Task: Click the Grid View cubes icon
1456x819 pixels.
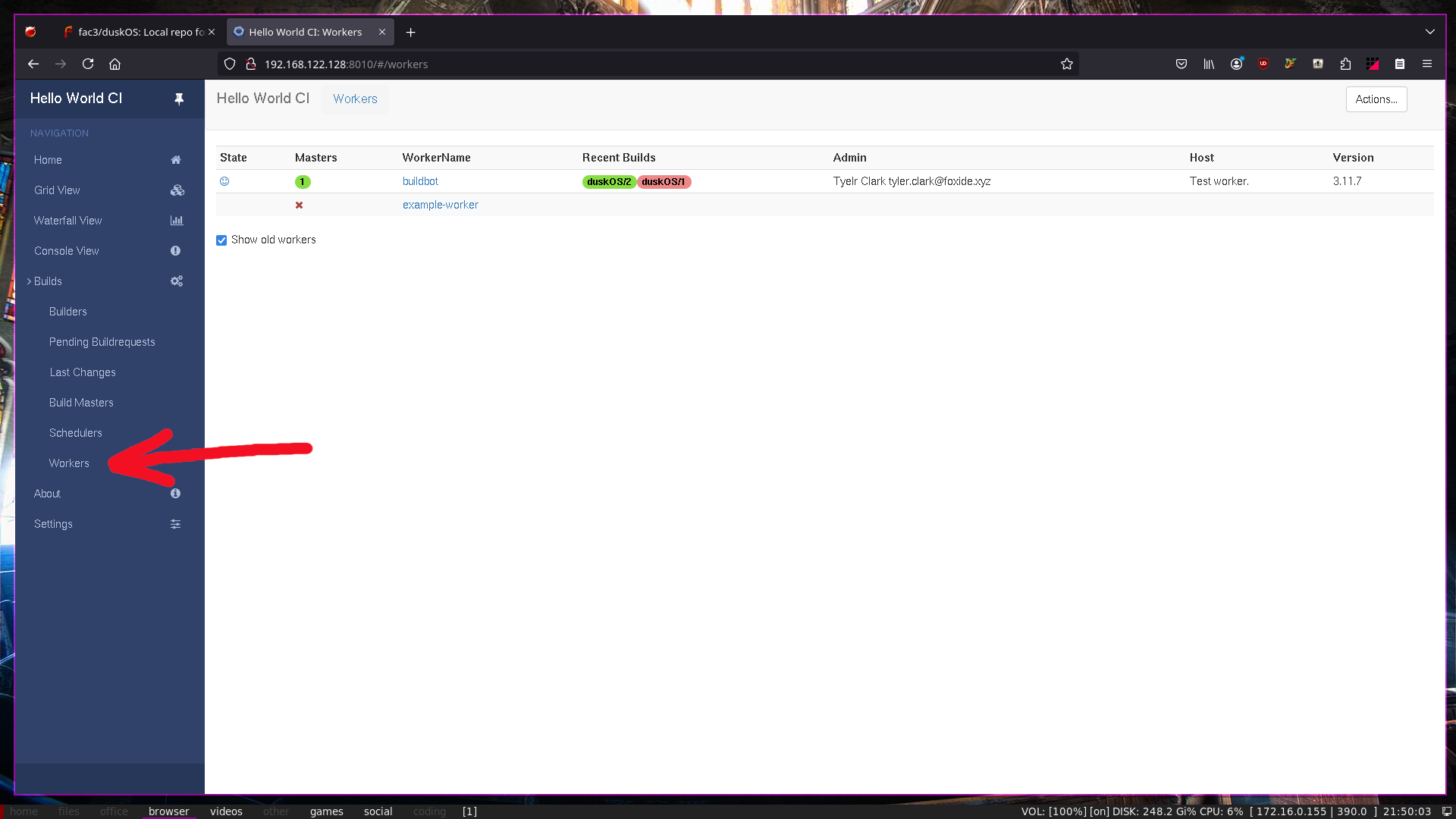Action: click(177, 190)
